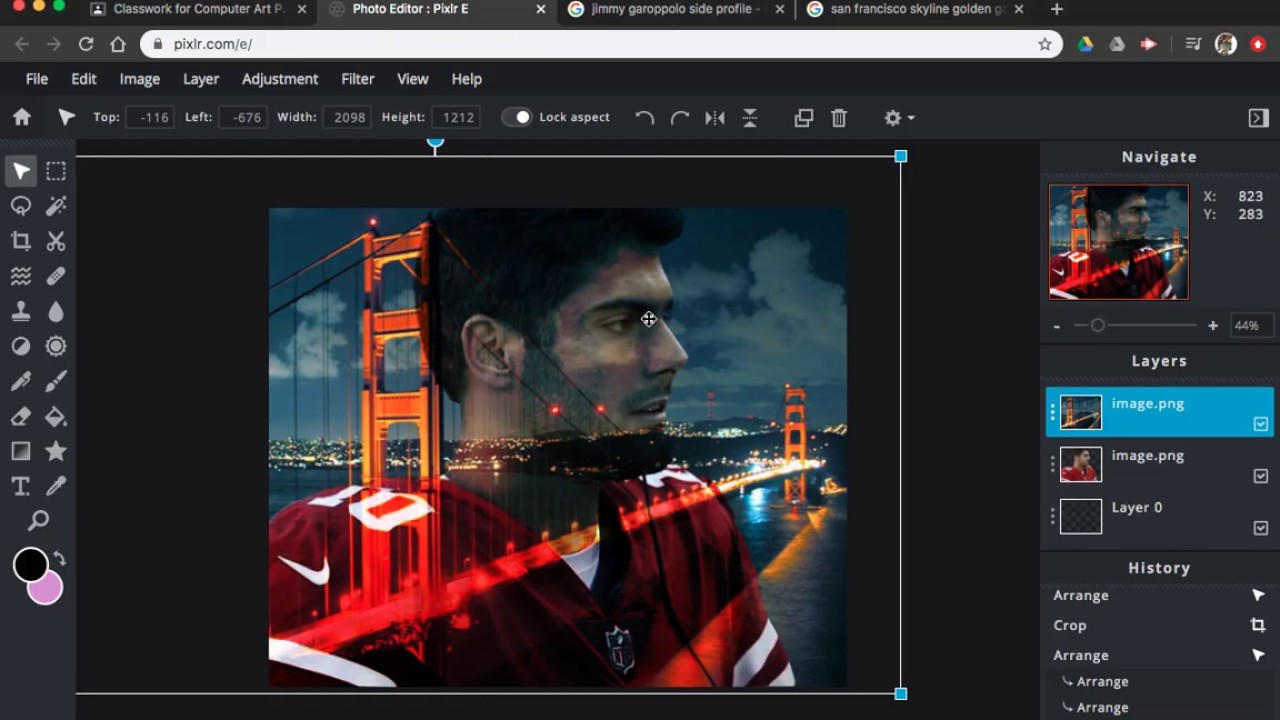This screenshot has height=720, width=1280.
Task: Open the settings gear dropdown
Action: pyautogui.click(x=898, y=118)
